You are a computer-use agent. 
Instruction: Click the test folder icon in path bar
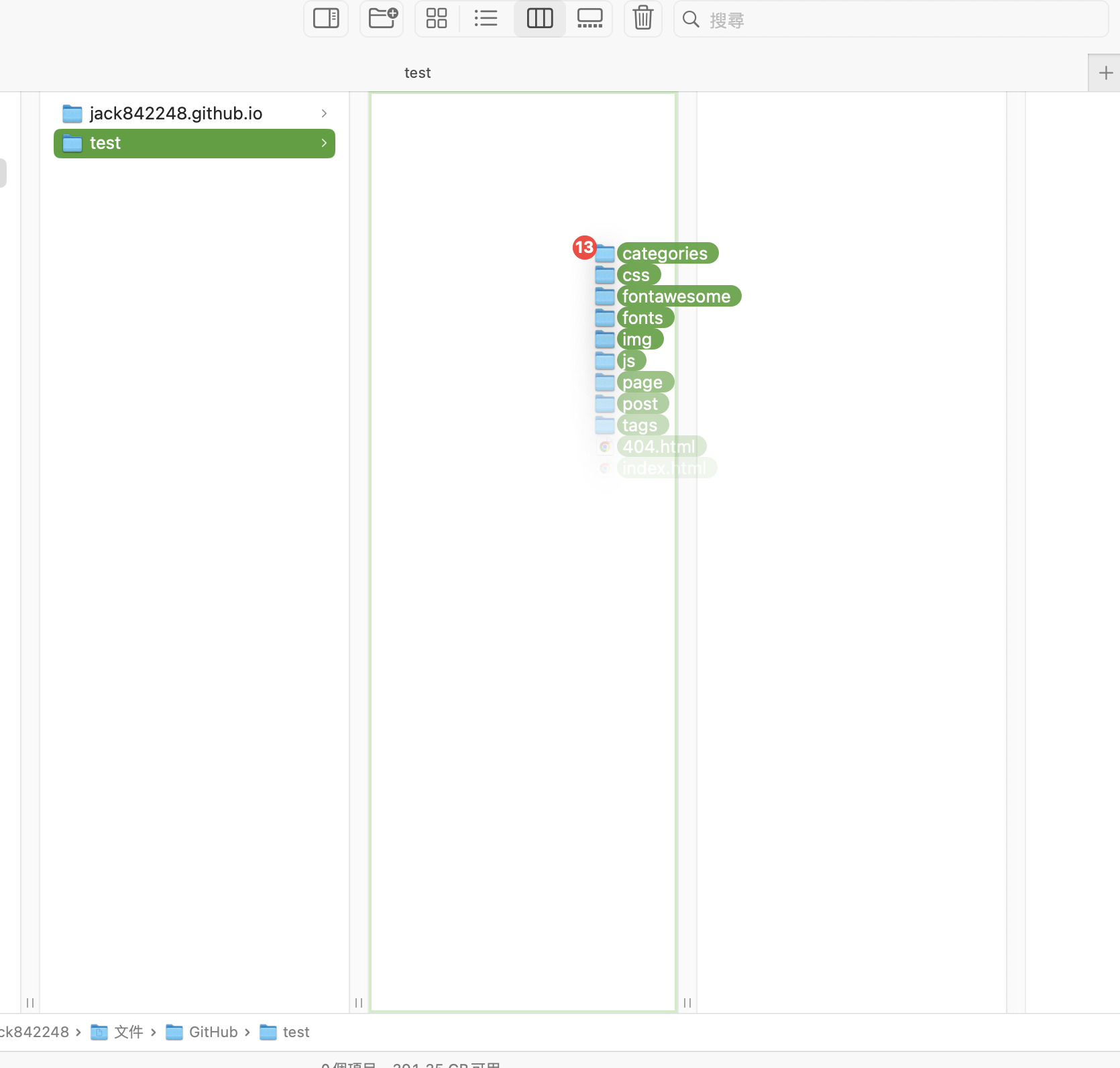click(268, 1032)
